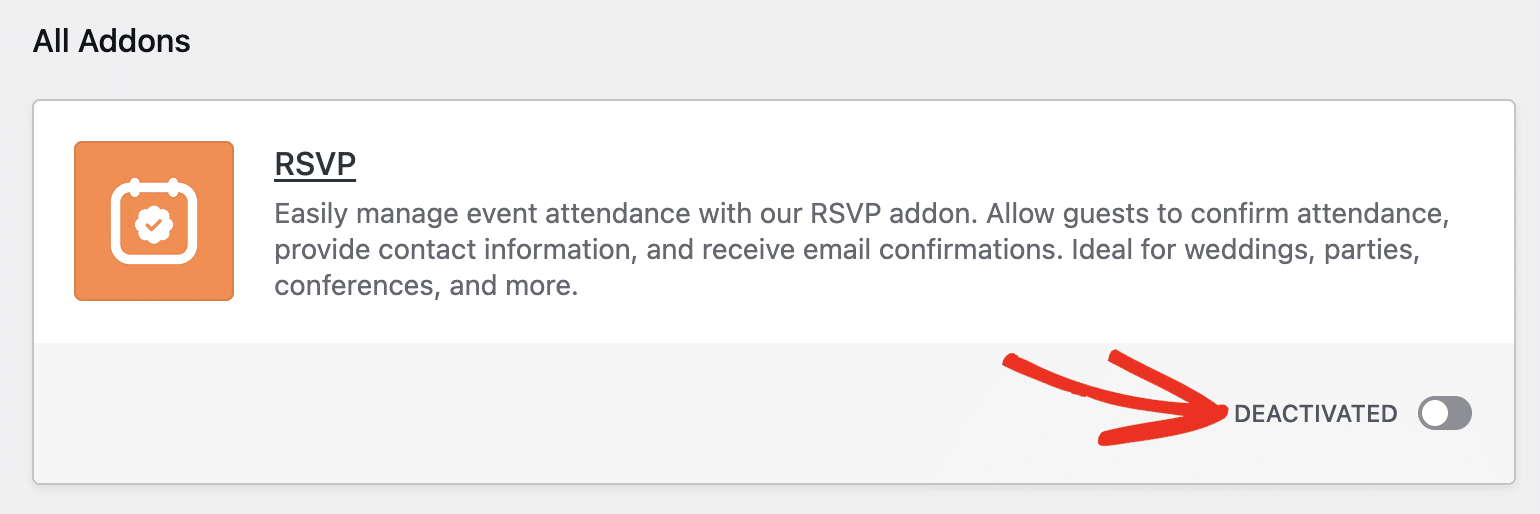Click the gray footer of RSVP card
The height and width of the screenshot is (514, 1540).
tap(774, 413)
